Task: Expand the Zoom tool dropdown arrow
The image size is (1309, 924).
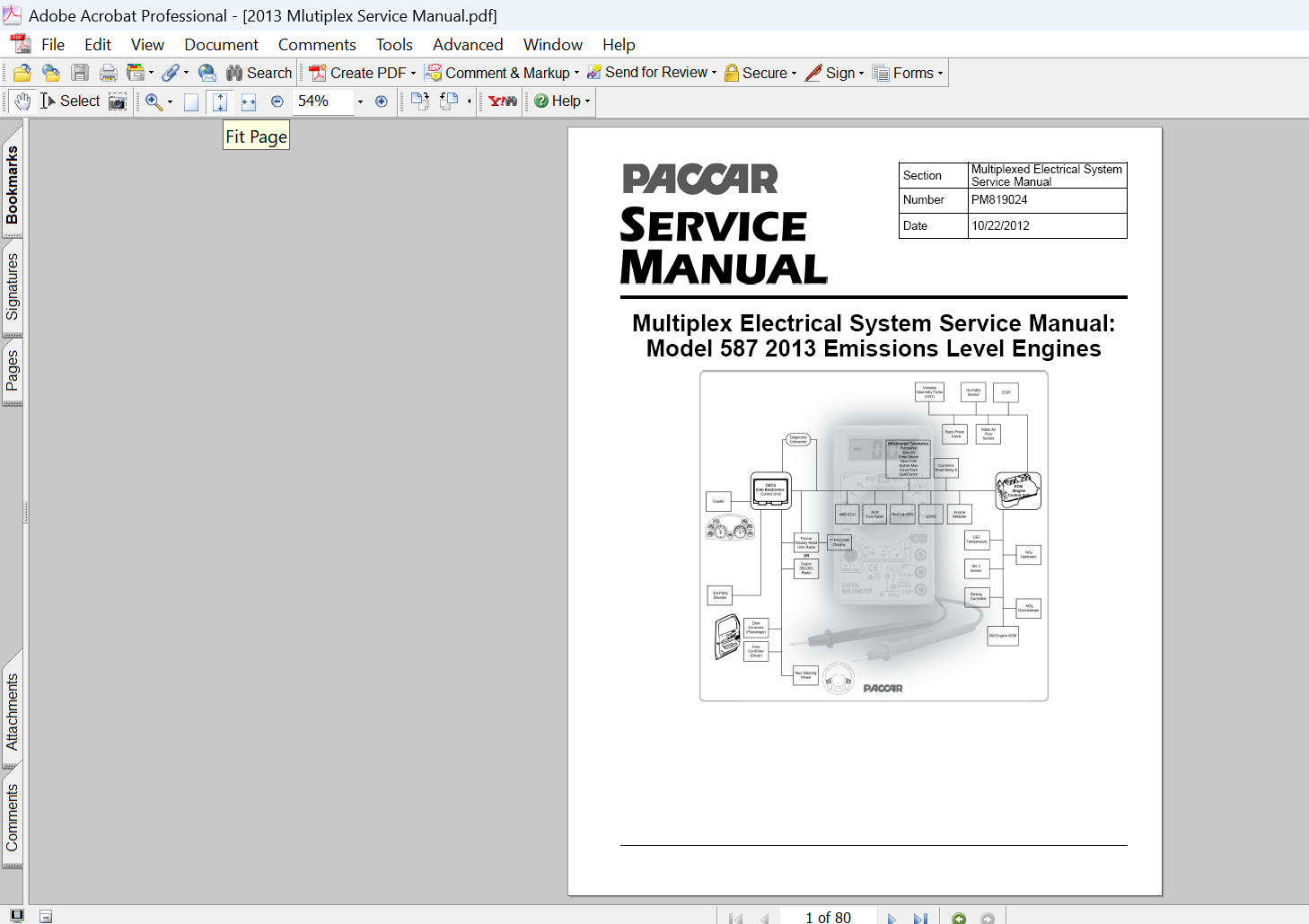Action: point(170,101)
